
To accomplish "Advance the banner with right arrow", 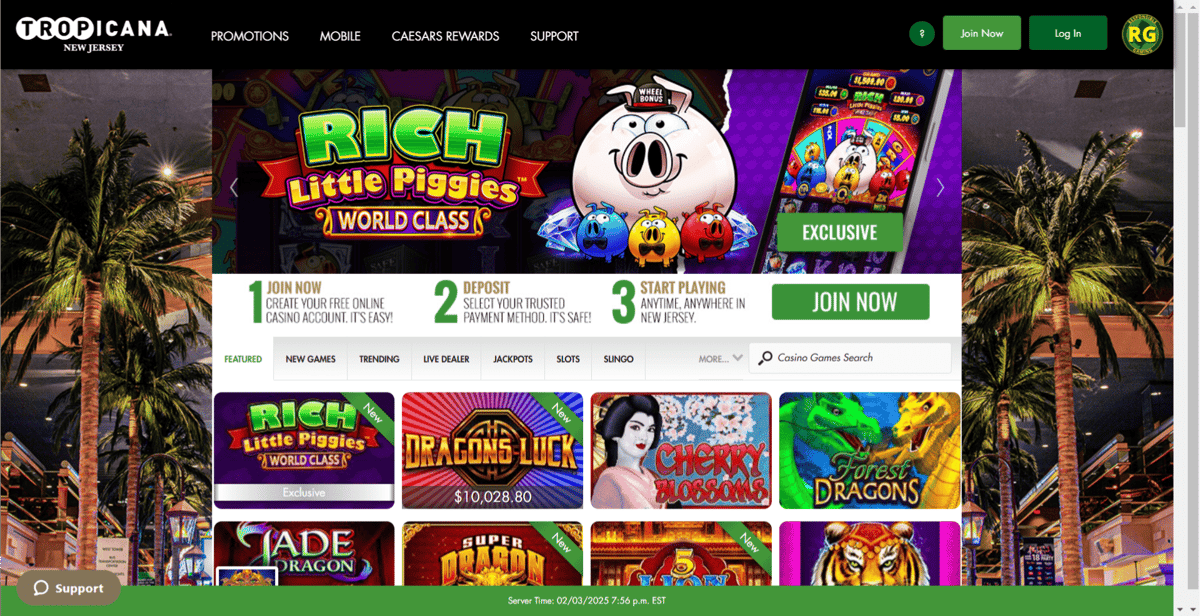I will click(940, 187).
